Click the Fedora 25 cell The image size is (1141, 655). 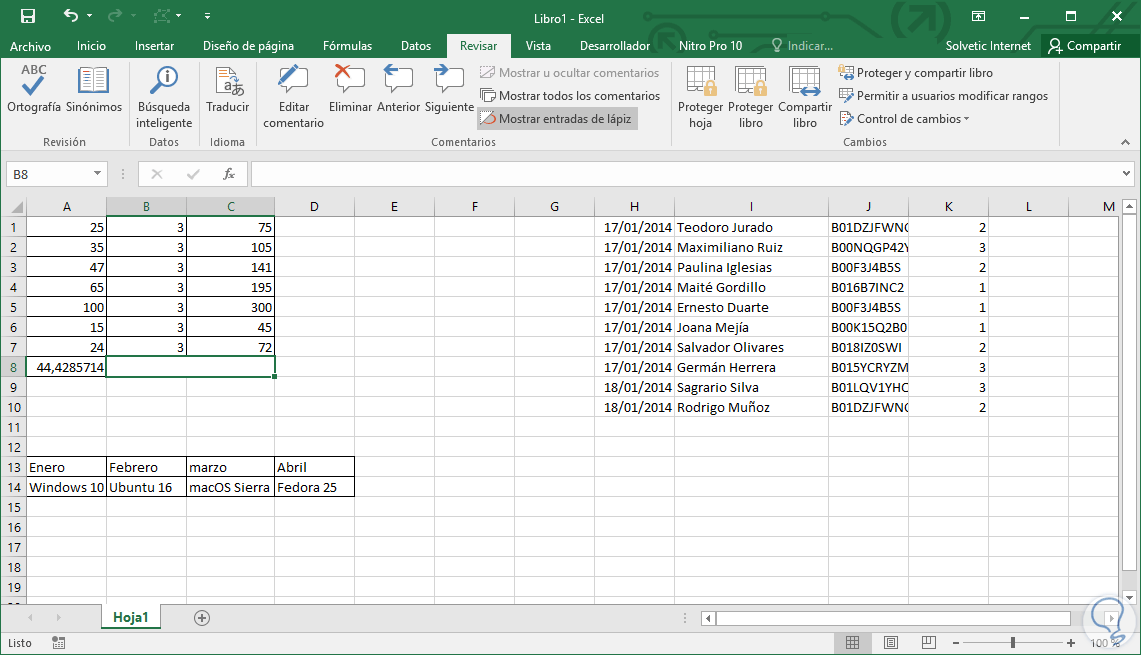point(314,487)
